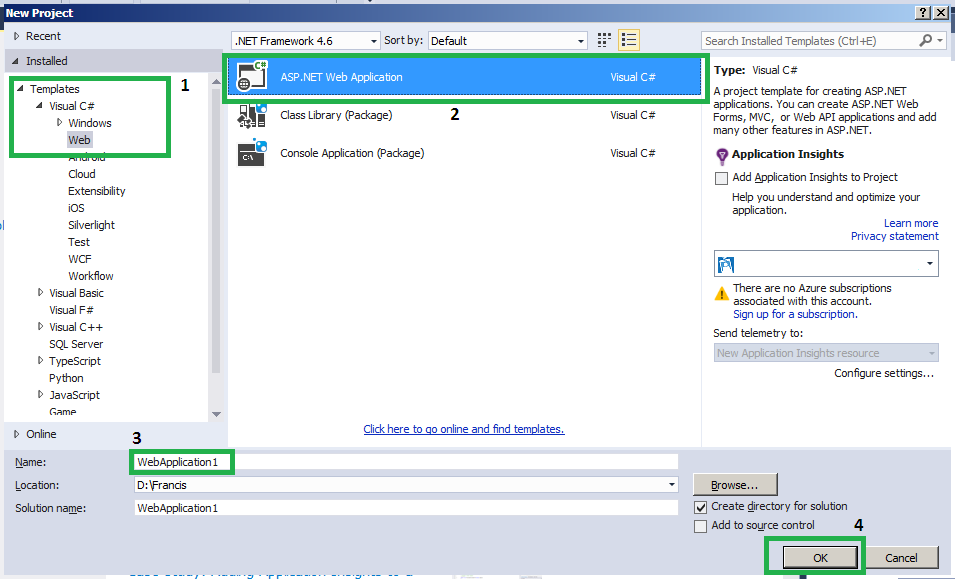Click Configure settings...
The height and width of the screenshot is (579, 955).
coord(884,373)
